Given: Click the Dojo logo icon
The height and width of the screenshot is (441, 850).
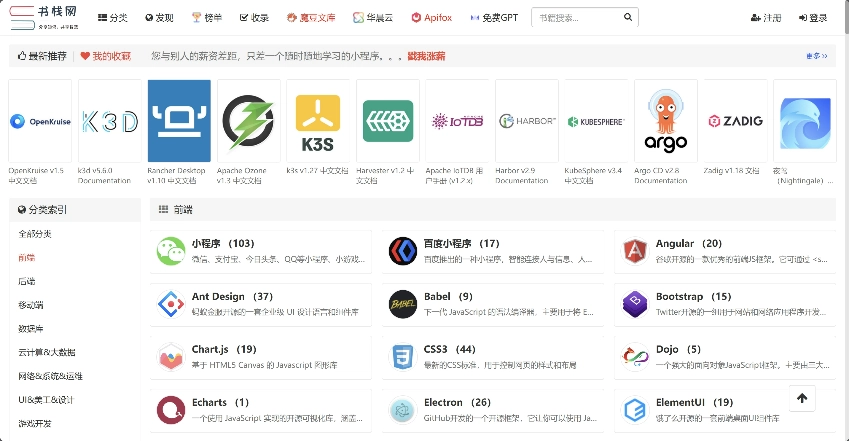Looking at the screenshot, I should pos(635,357).
